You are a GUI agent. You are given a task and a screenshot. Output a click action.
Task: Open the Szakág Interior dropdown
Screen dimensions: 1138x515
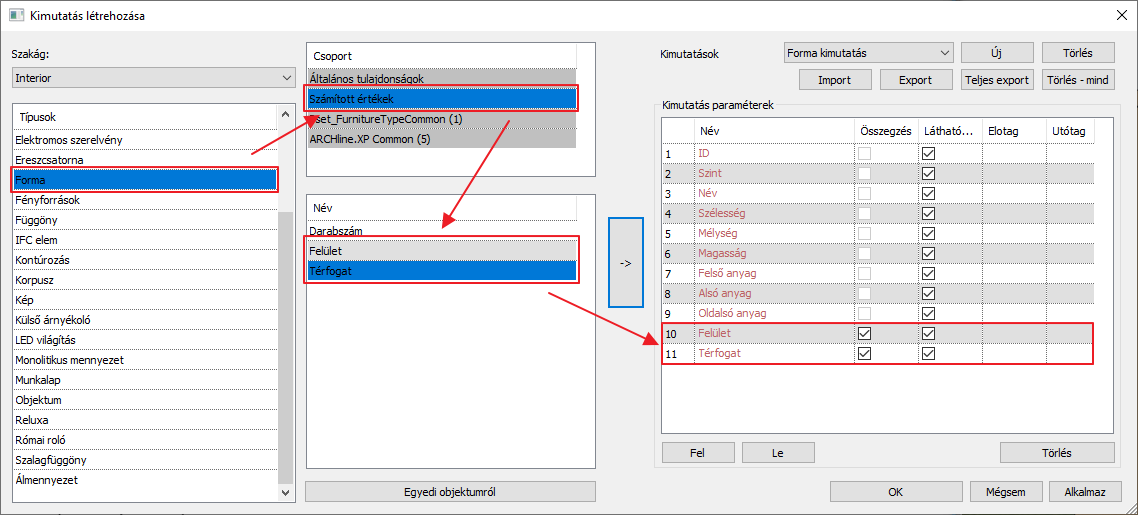point(153,77)
